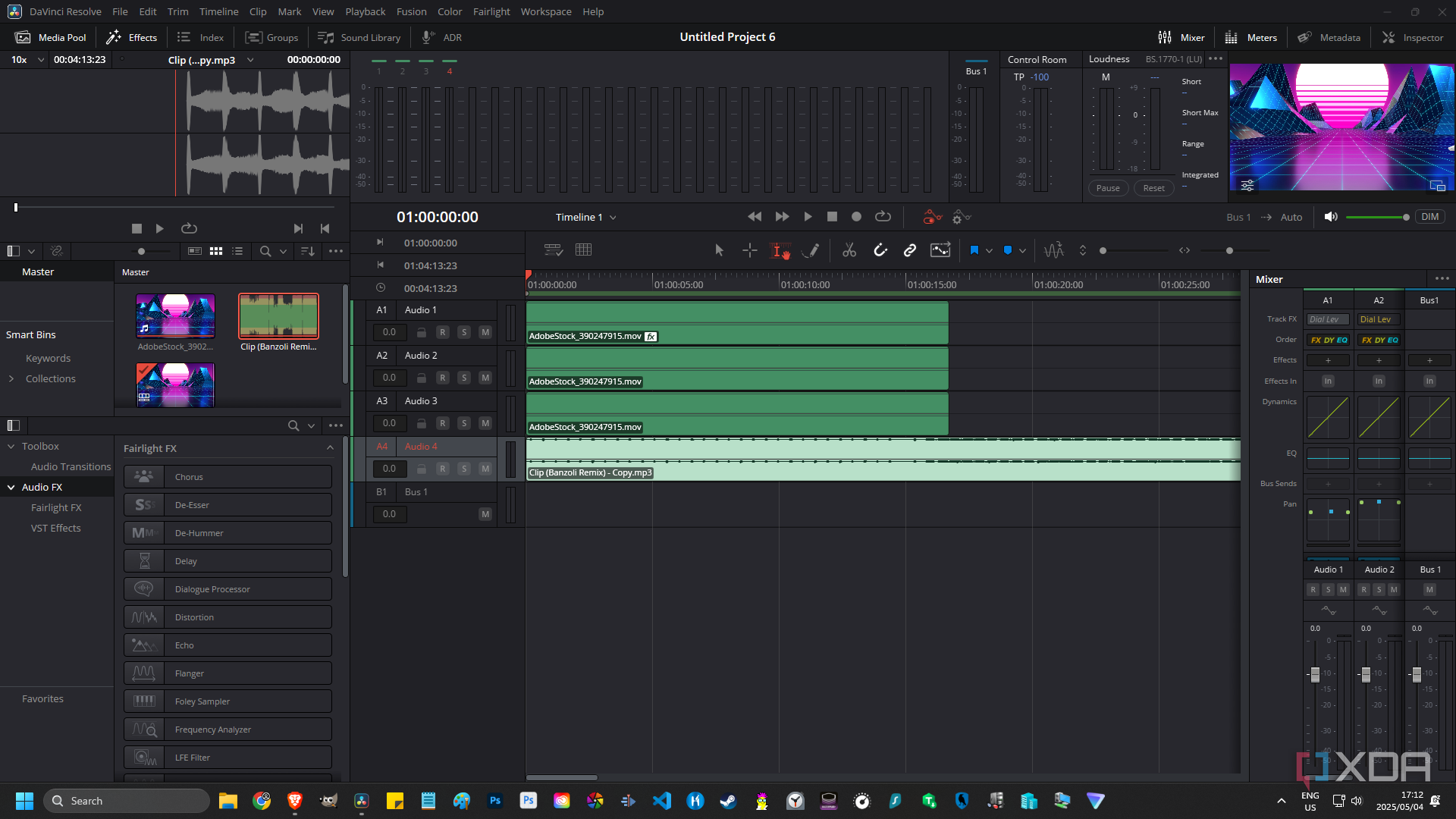This screenshot has width=1456, height=819.
Task: Open the Sound Library panel
Action: 359,37
